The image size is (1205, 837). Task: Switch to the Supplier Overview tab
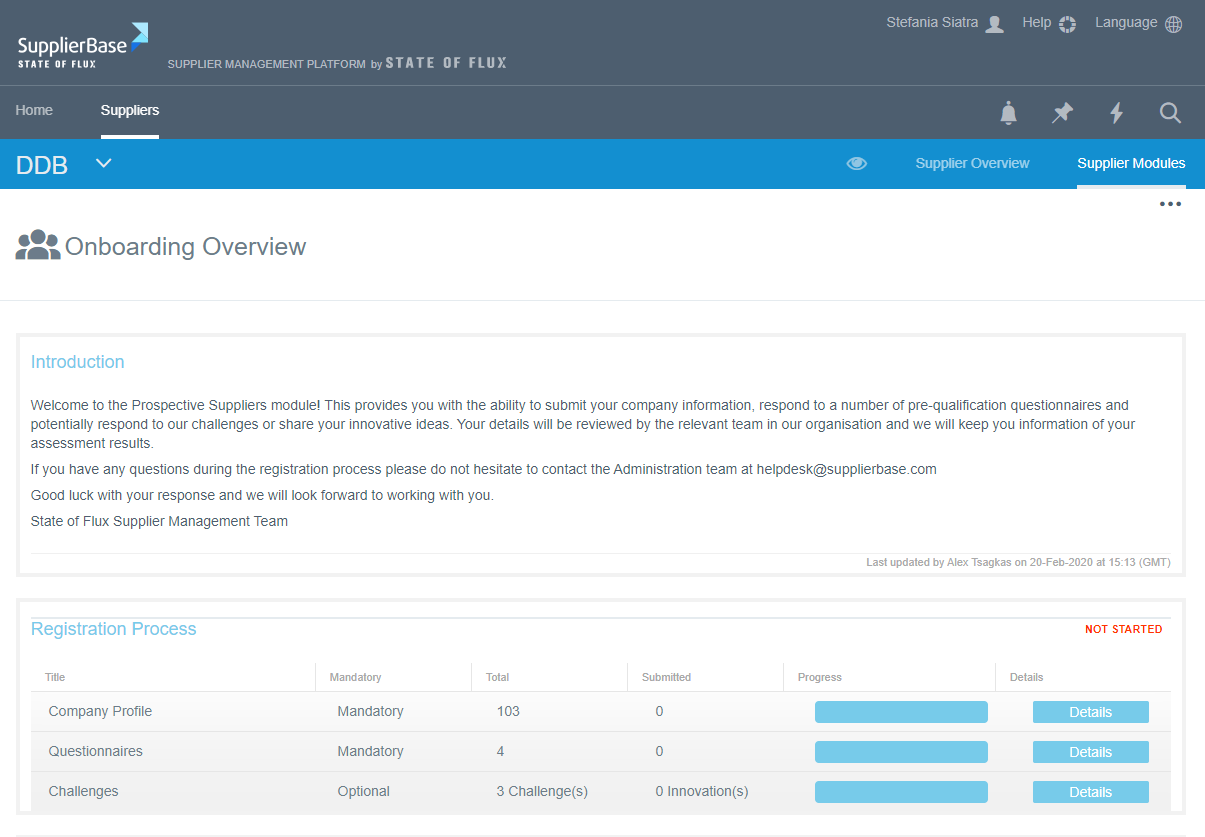point(972,163)
